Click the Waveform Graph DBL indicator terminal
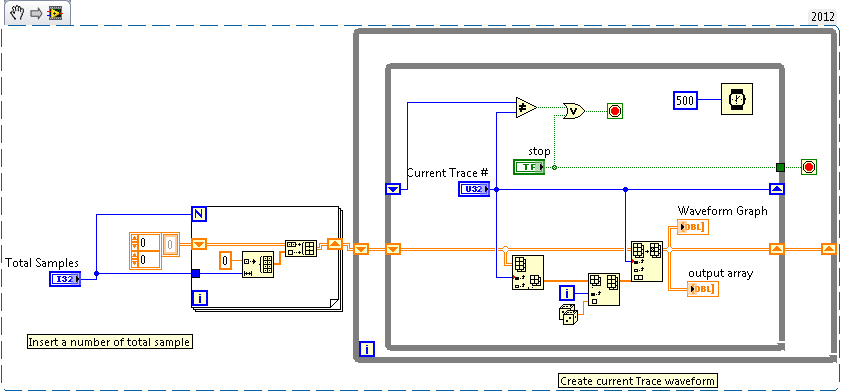Screen dimensions: 841x392 (x=692, y=227)
